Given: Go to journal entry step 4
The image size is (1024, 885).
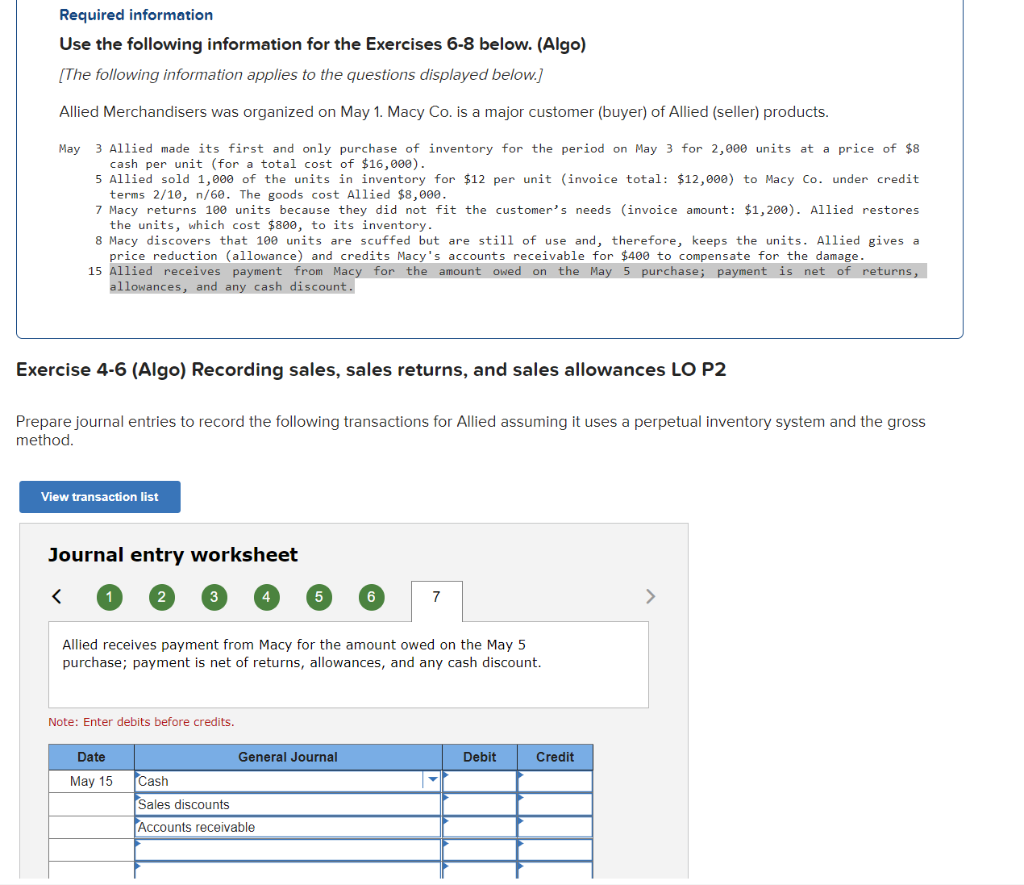Looking at the screenshot, I should point(266,597).
